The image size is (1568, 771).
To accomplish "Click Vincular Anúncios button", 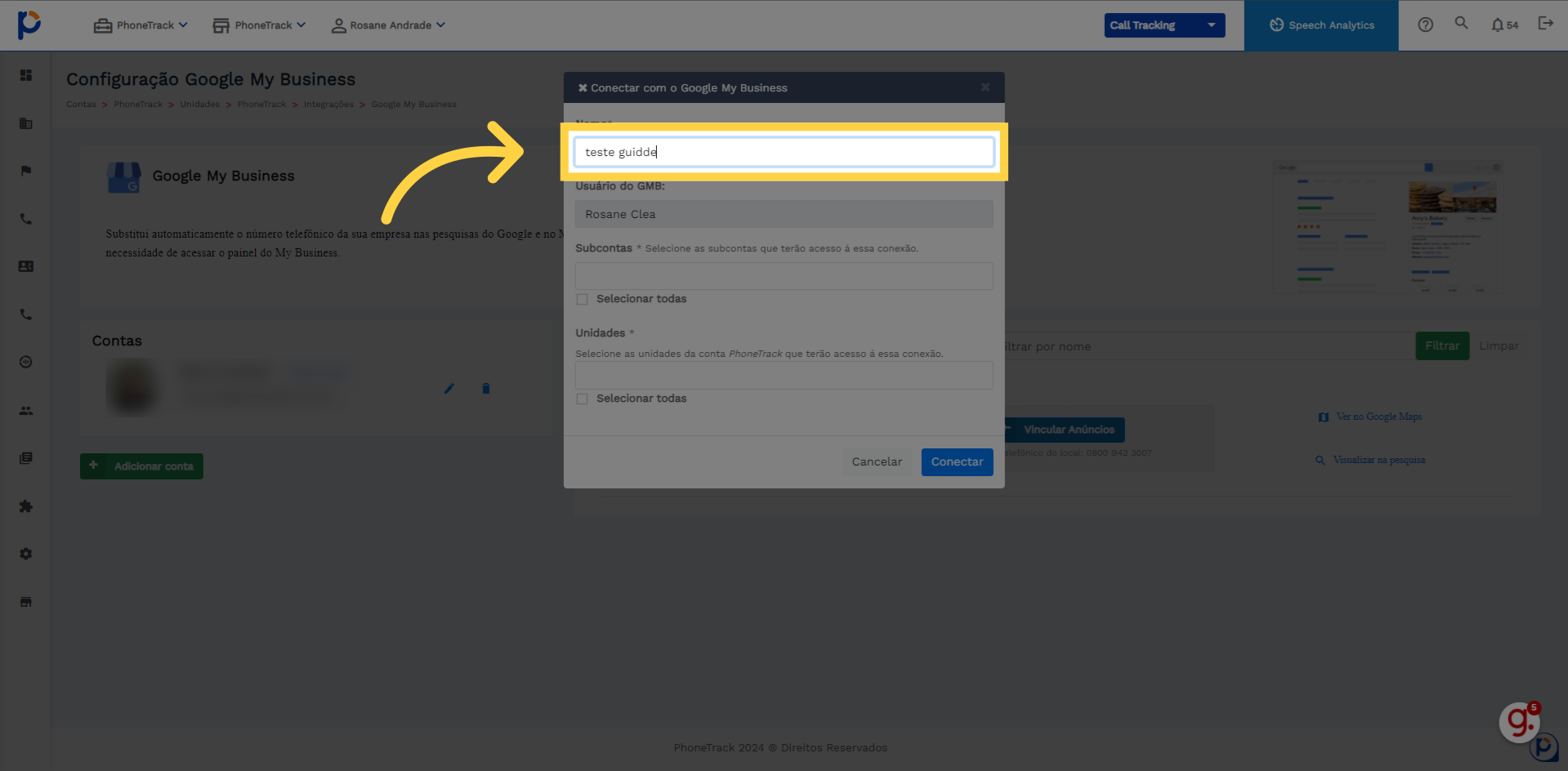I will tap(1064, 430).
